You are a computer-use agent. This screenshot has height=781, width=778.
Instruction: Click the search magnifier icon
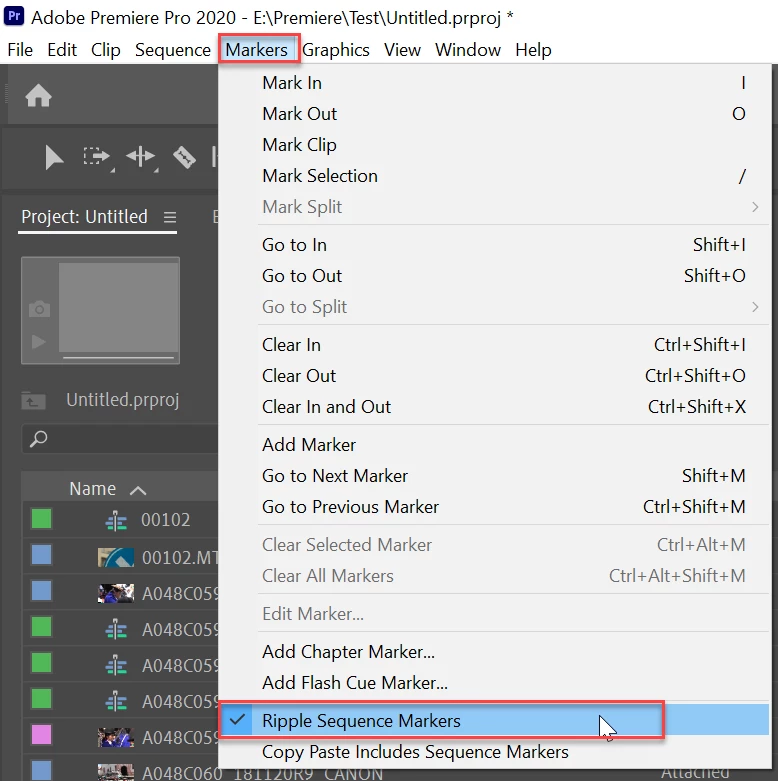click(39, 439)
